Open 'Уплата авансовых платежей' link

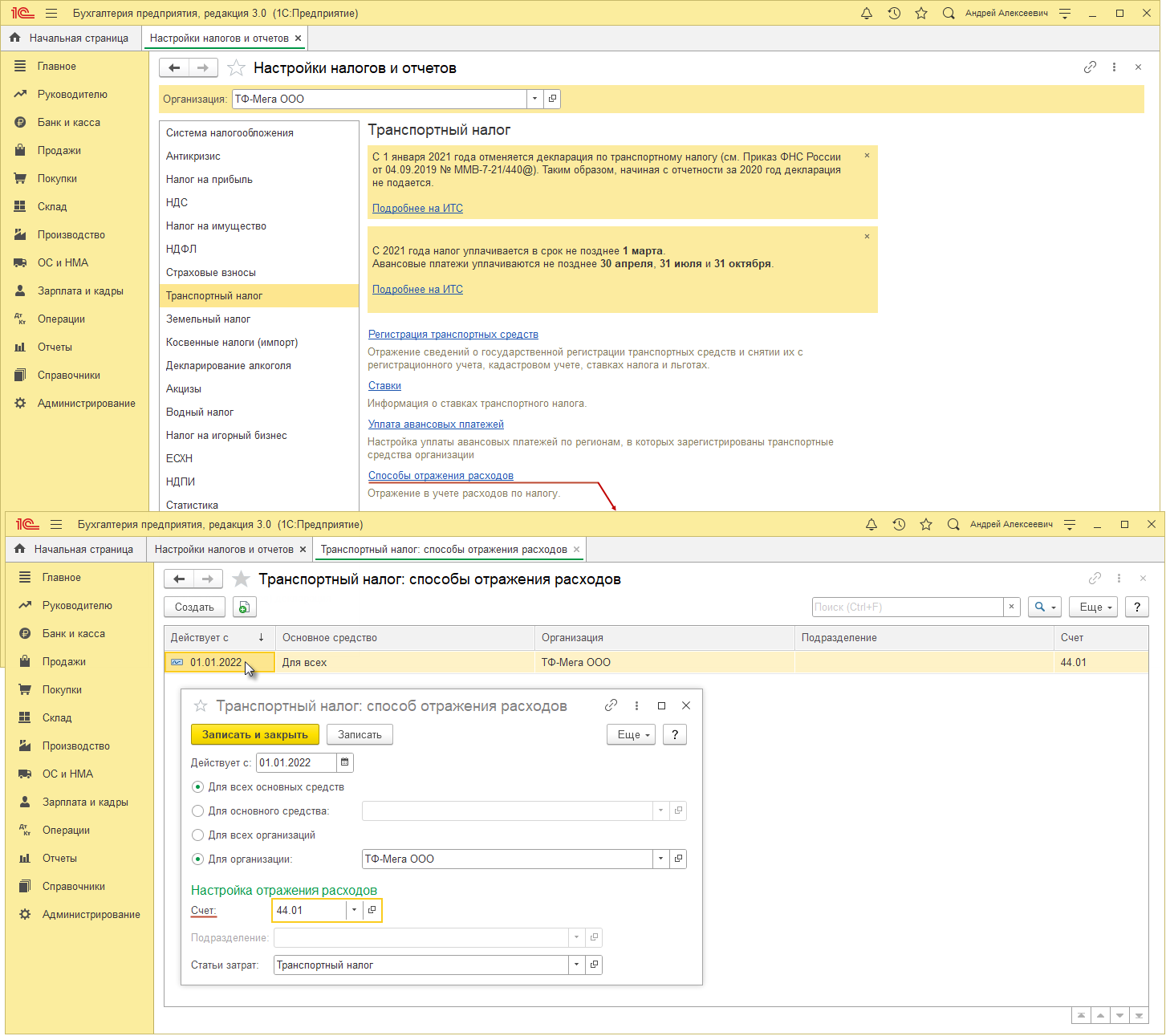pyautogui.click(x=436, y=424)
